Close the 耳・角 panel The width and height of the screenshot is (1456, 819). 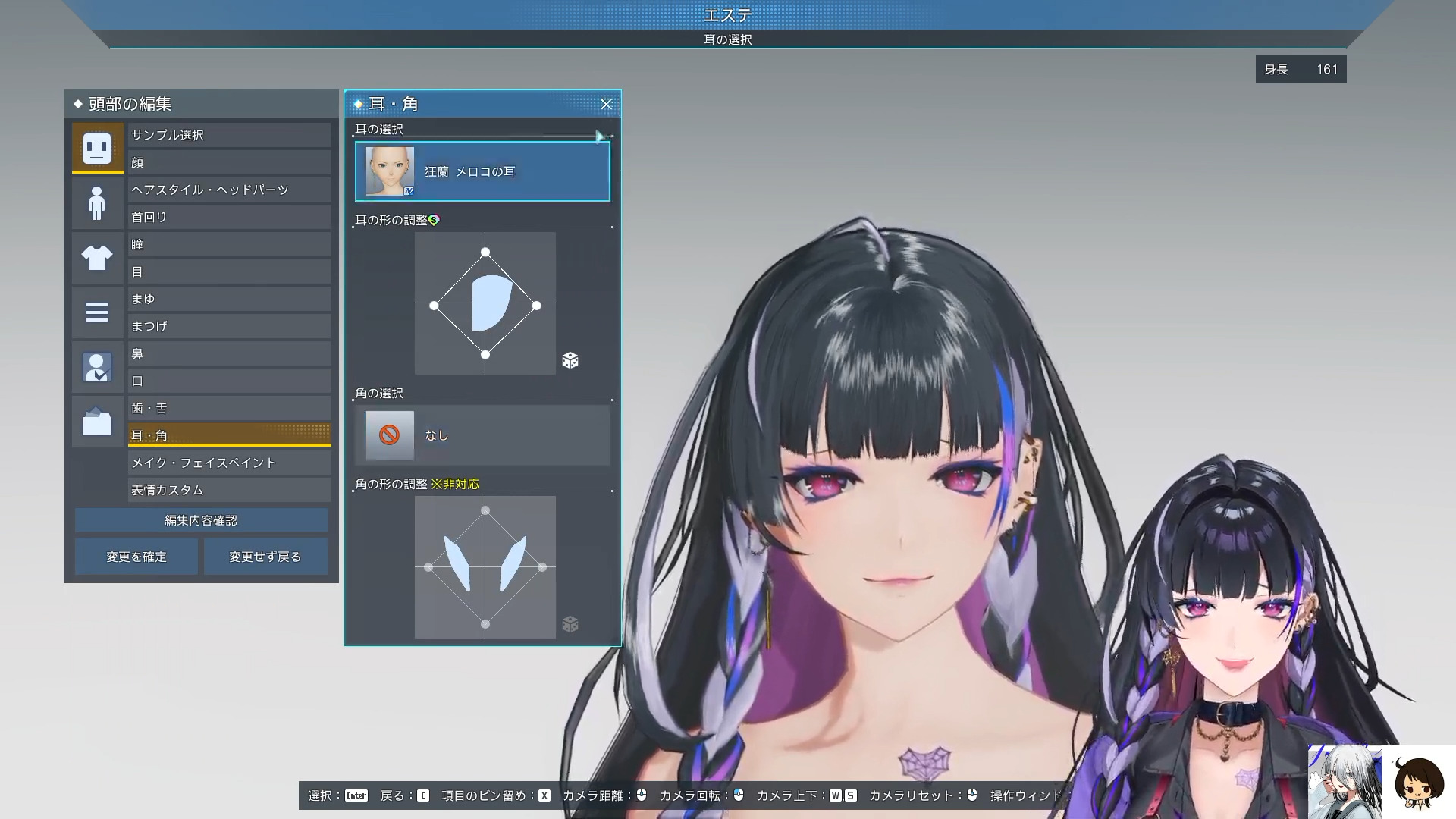click(x=606, y=104)
